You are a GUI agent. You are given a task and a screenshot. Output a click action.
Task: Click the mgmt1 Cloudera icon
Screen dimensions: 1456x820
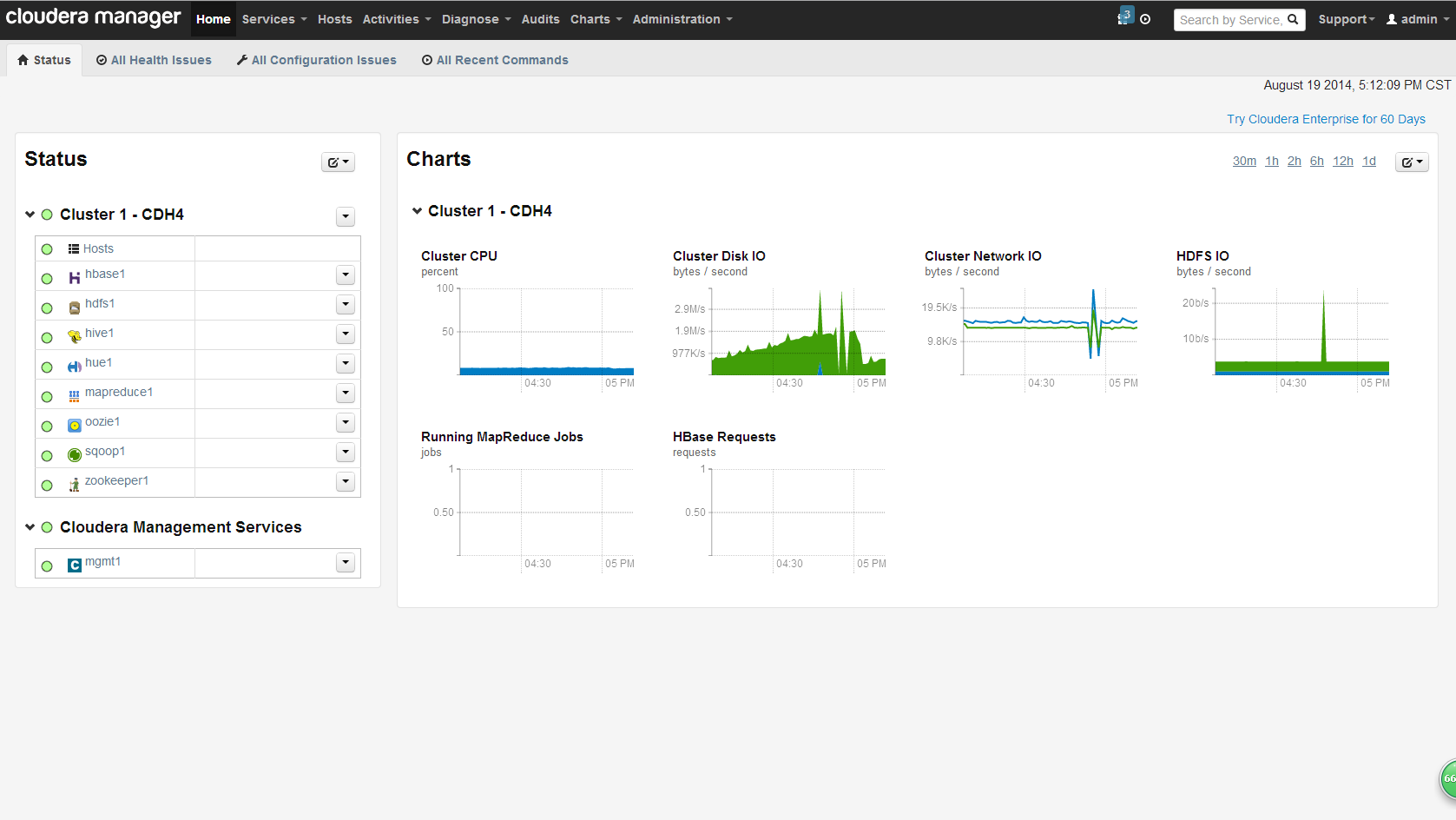pyautogui.click(x=75, y=565)
